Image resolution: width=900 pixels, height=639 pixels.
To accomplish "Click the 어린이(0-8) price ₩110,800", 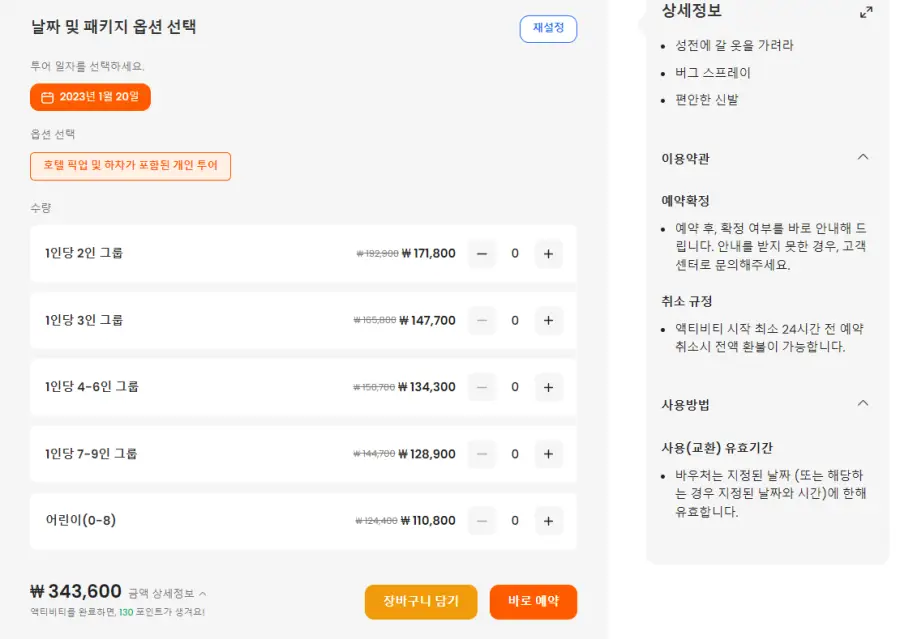I will (x=428, y=521).
